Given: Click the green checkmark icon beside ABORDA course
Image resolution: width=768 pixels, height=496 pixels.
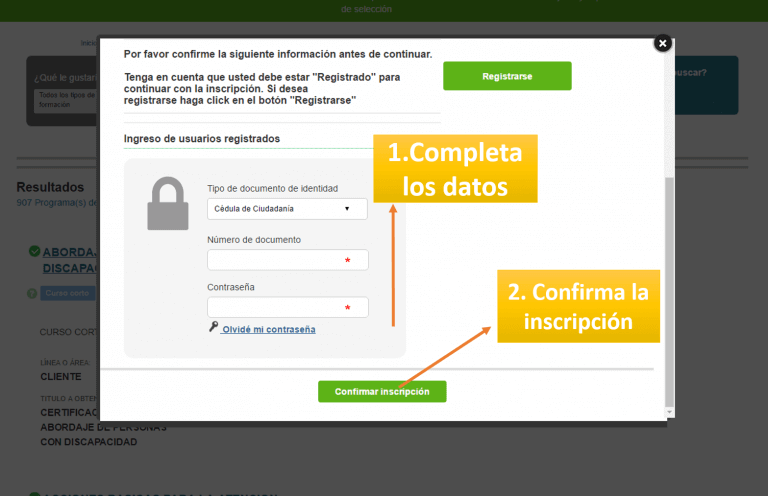Looking at the screenshot, I should coord(34,252).
